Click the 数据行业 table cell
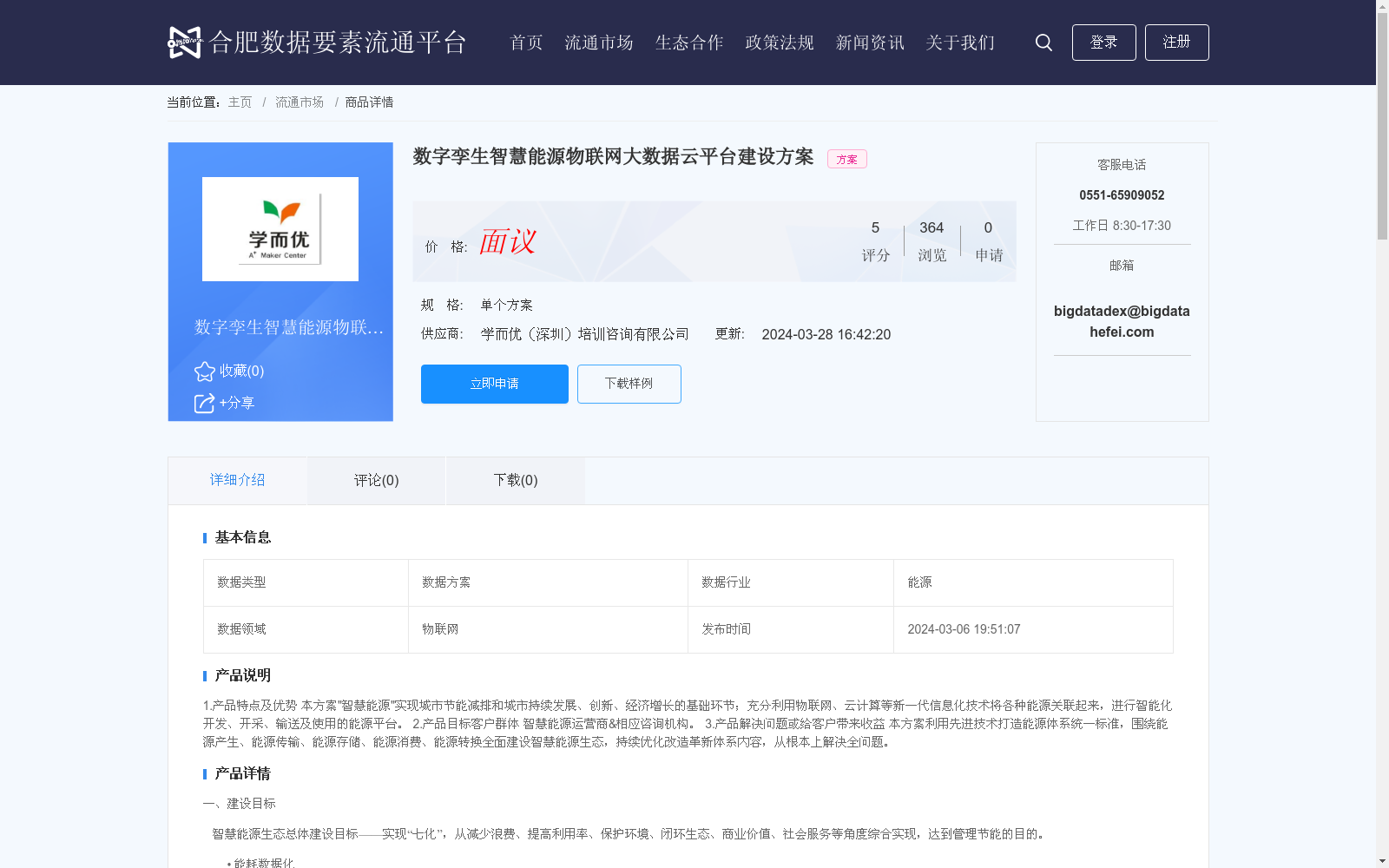 pos(791,582)
